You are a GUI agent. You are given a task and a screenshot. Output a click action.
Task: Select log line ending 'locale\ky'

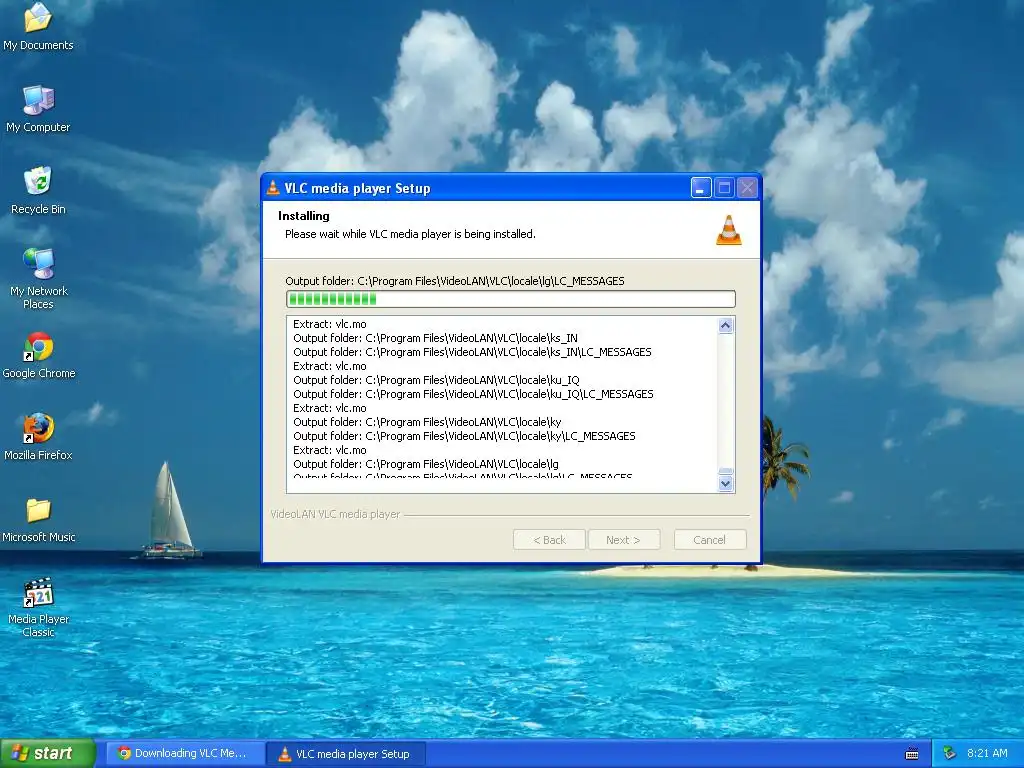(427, 422)
